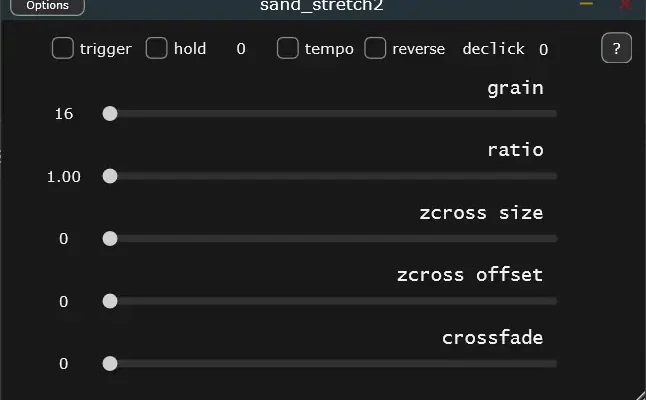
Task: Click the ratio slider handle
Action: pyautogui.click(x=110, y=176)
